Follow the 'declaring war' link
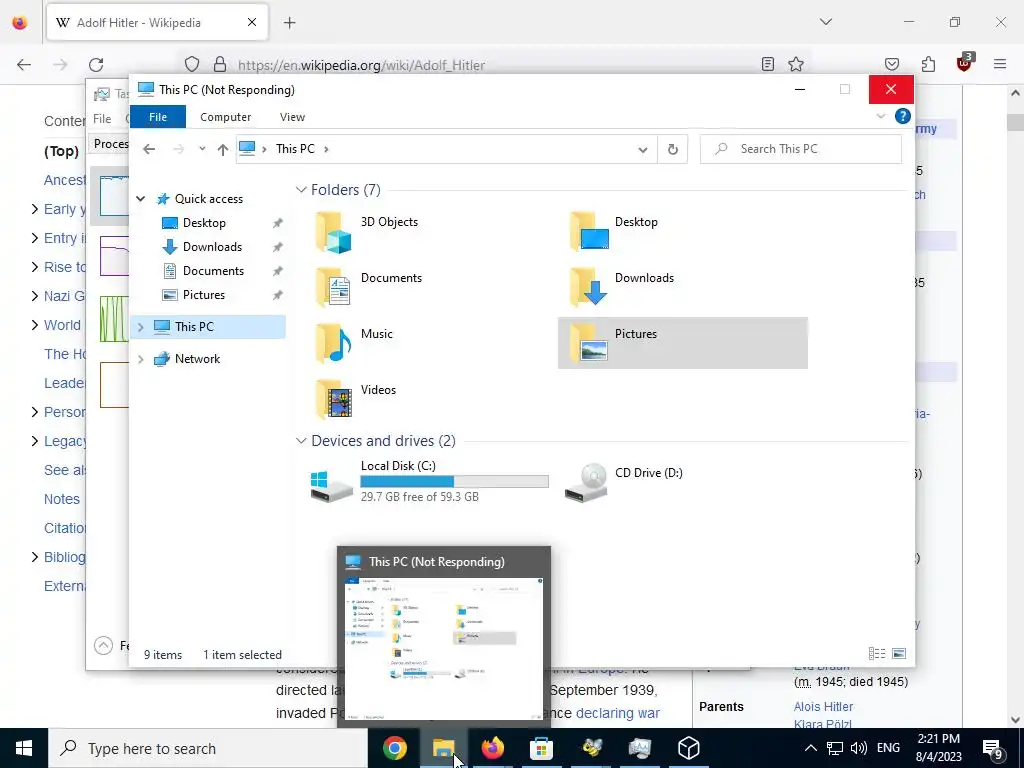 (x=617, y=713)
